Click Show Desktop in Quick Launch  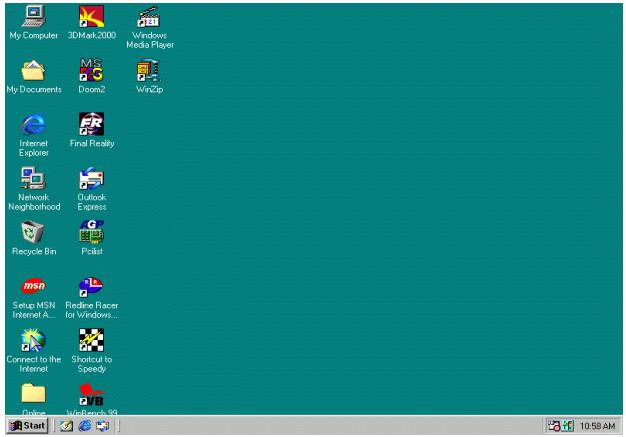click(67, 426)
